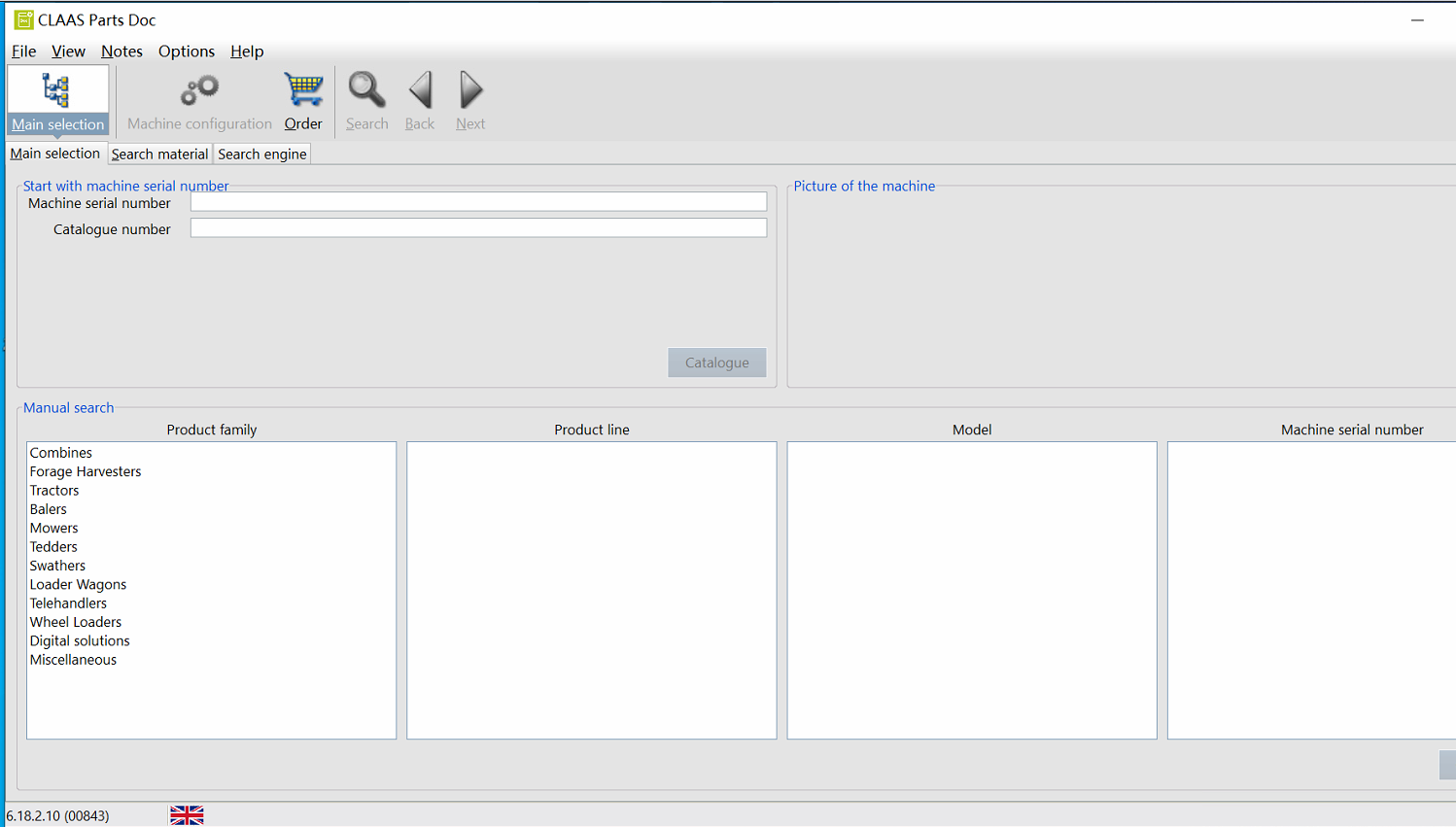
Task: Click the CLAAS Parts Doc title icon
Action: 23,19
